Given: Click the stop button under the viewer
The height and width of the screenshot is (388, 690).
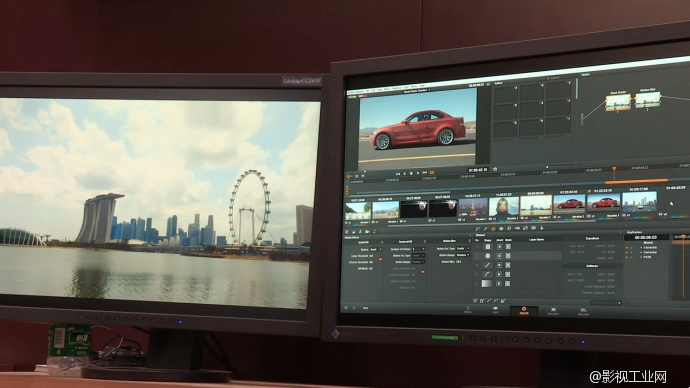Looking at the screenshot, I should point(411,173).
